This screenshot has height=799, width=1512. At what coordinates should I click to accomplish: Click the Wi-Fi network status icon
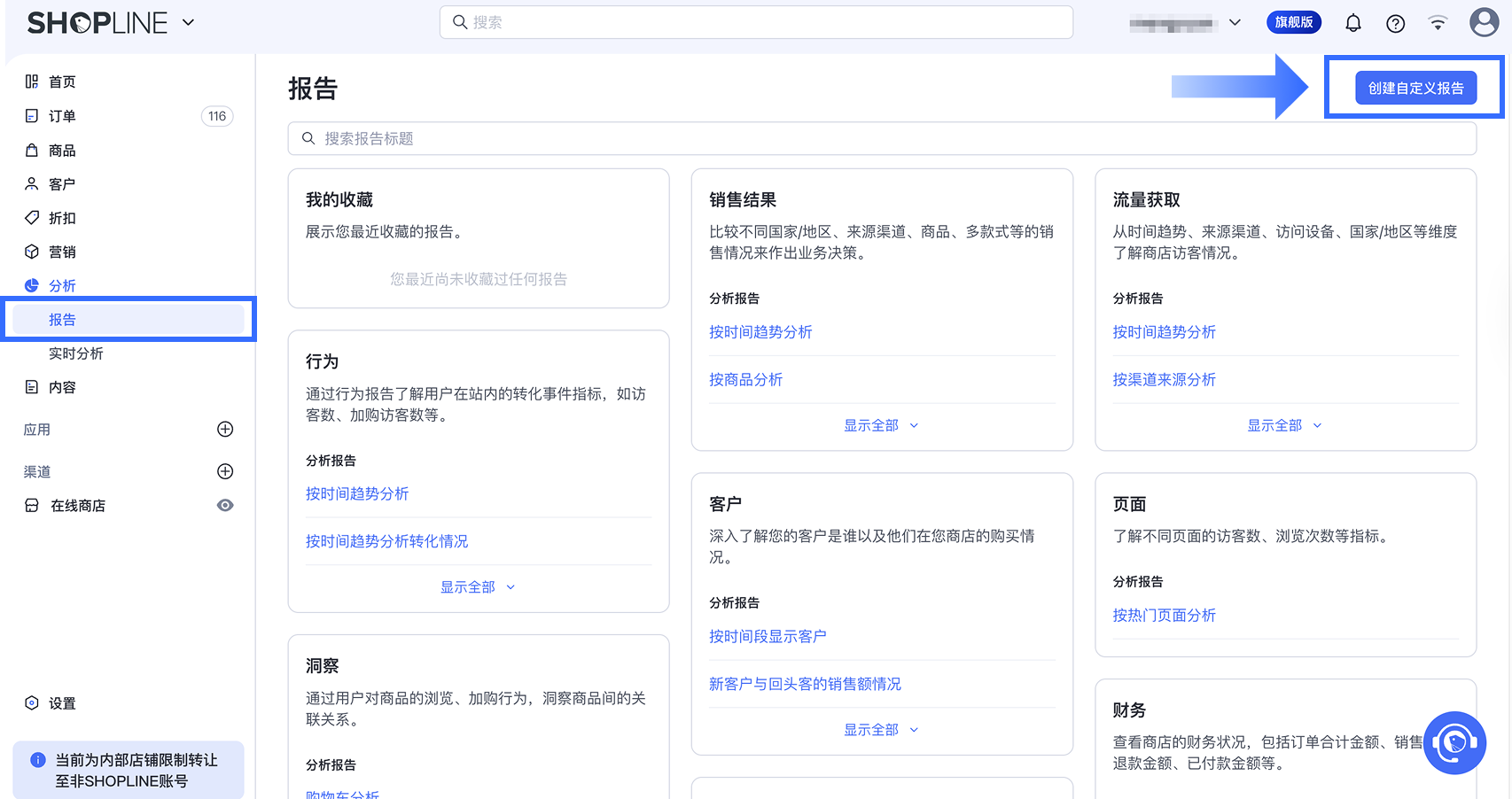(1438, 23)
